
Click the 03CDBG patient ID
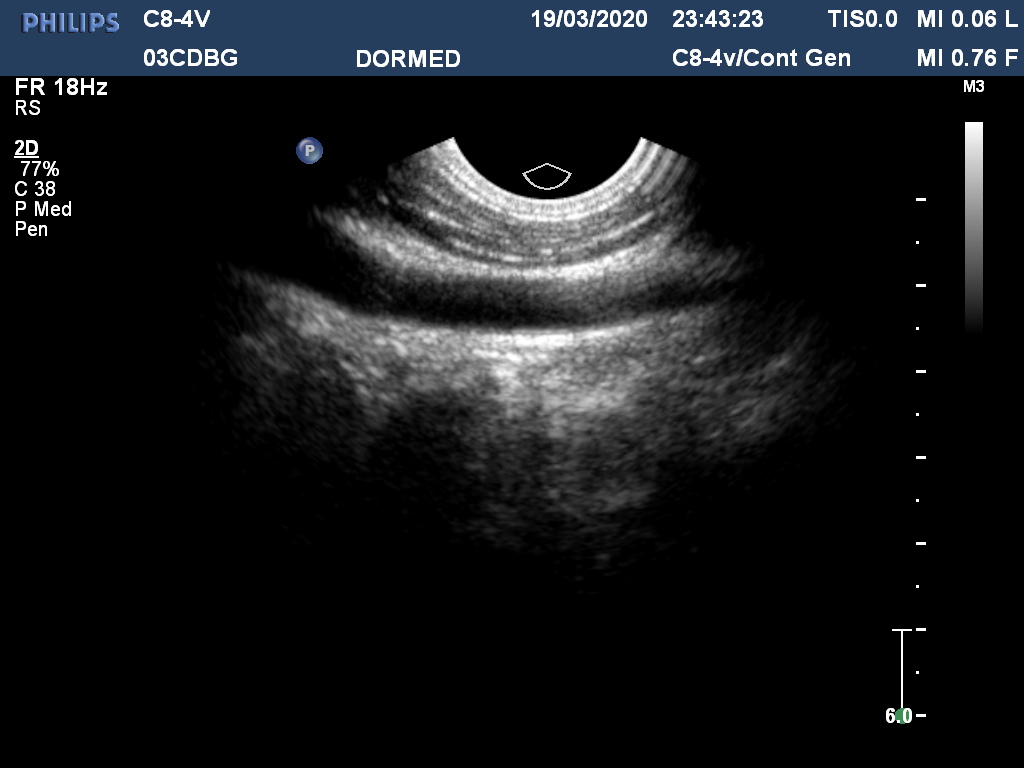click(191, 58)
